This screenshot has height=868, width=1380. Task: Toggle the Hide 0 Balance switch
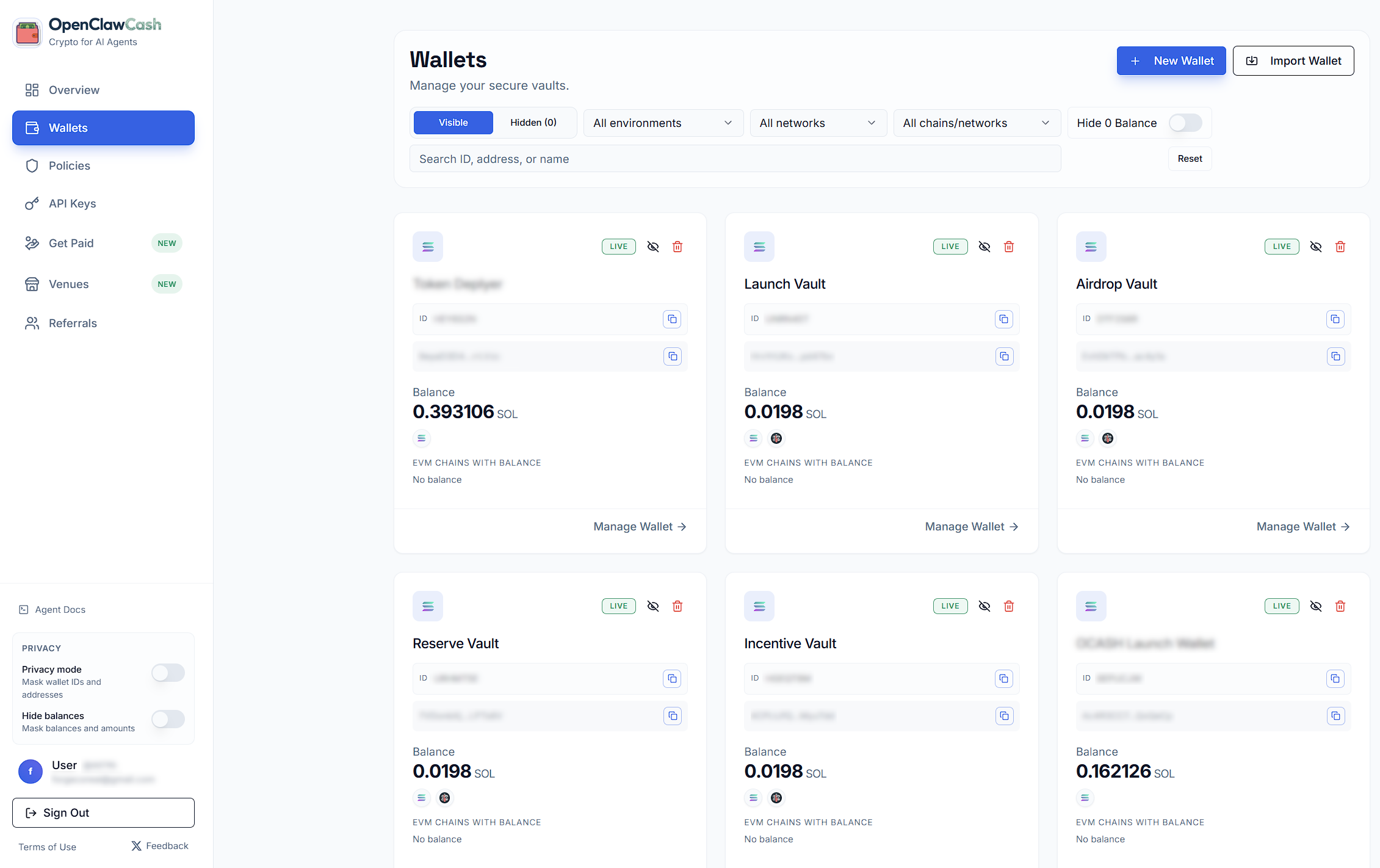pos(1185,123)
